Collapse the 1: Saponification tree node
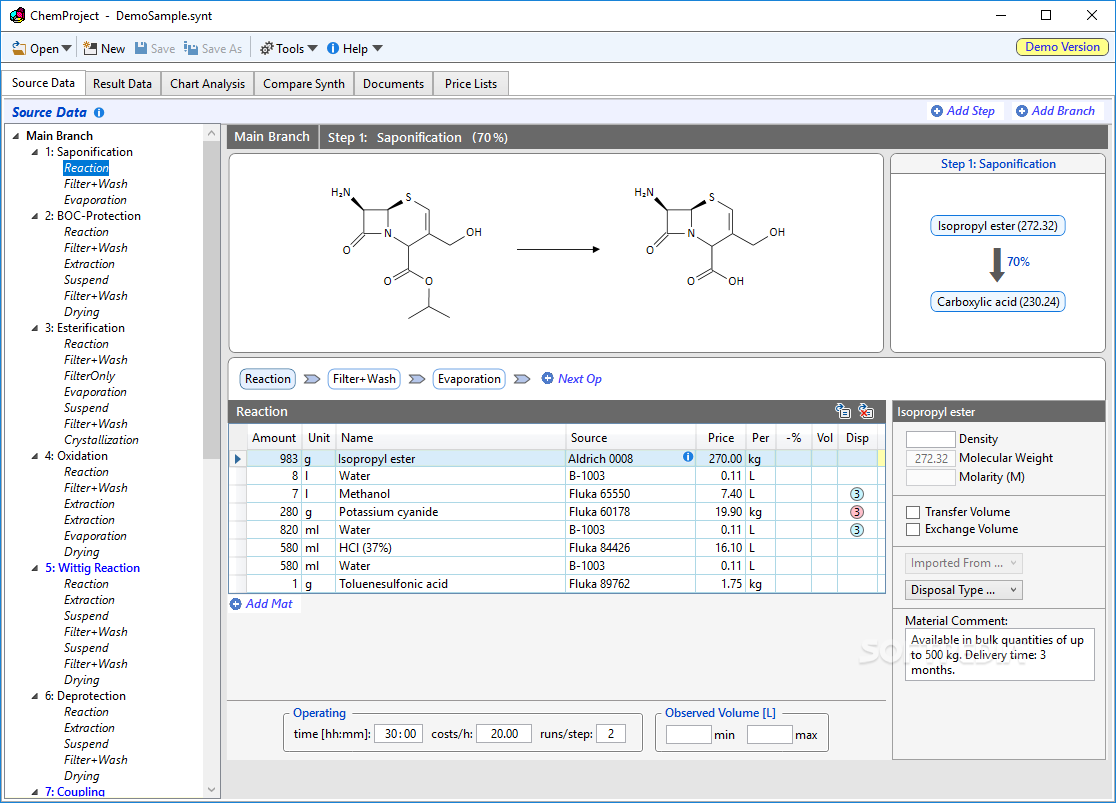 (x=35, y=152)
